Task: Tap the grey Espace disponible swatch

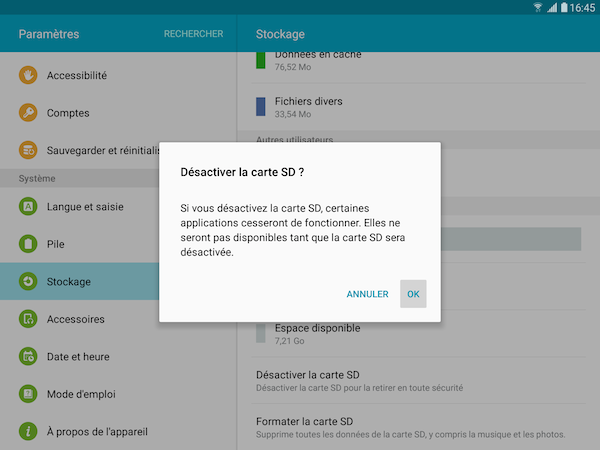Action: [x=261, y=333]
